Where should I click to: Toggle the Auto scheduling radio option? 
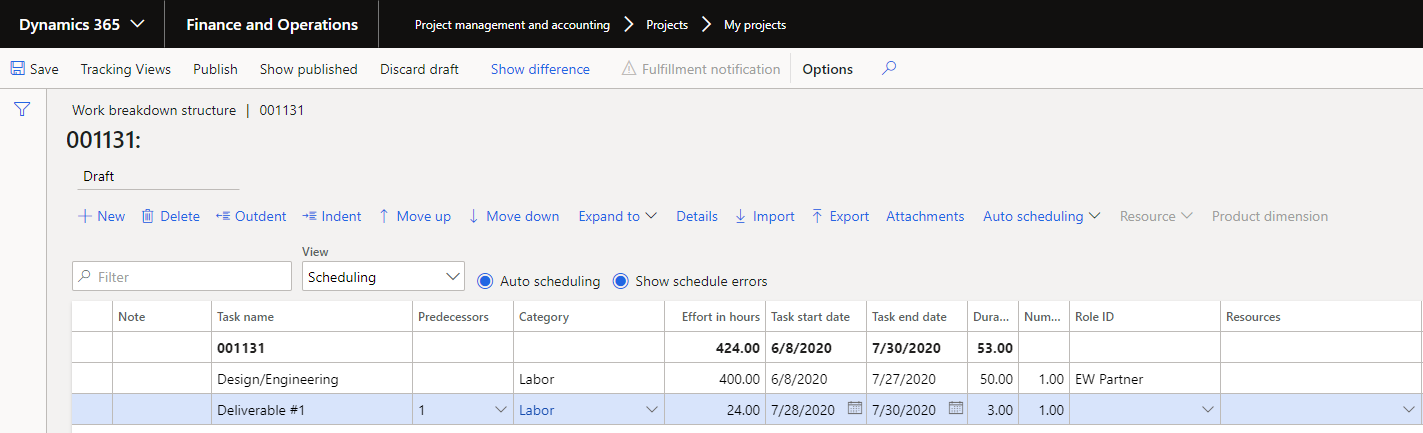[x=486, y=281]
